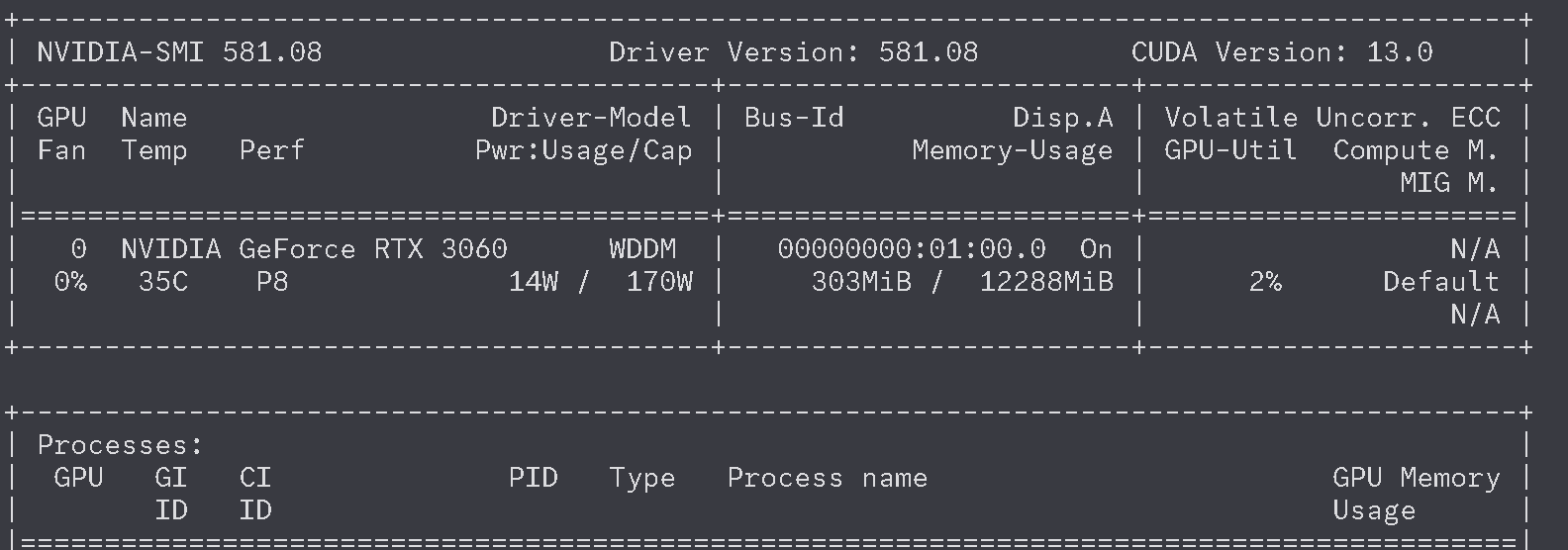Image resolution: width=1568 pixels, height=550 pixels.
Task: Click the bus ID 00000000:01:00.0 value
Action: pos(911,249)
